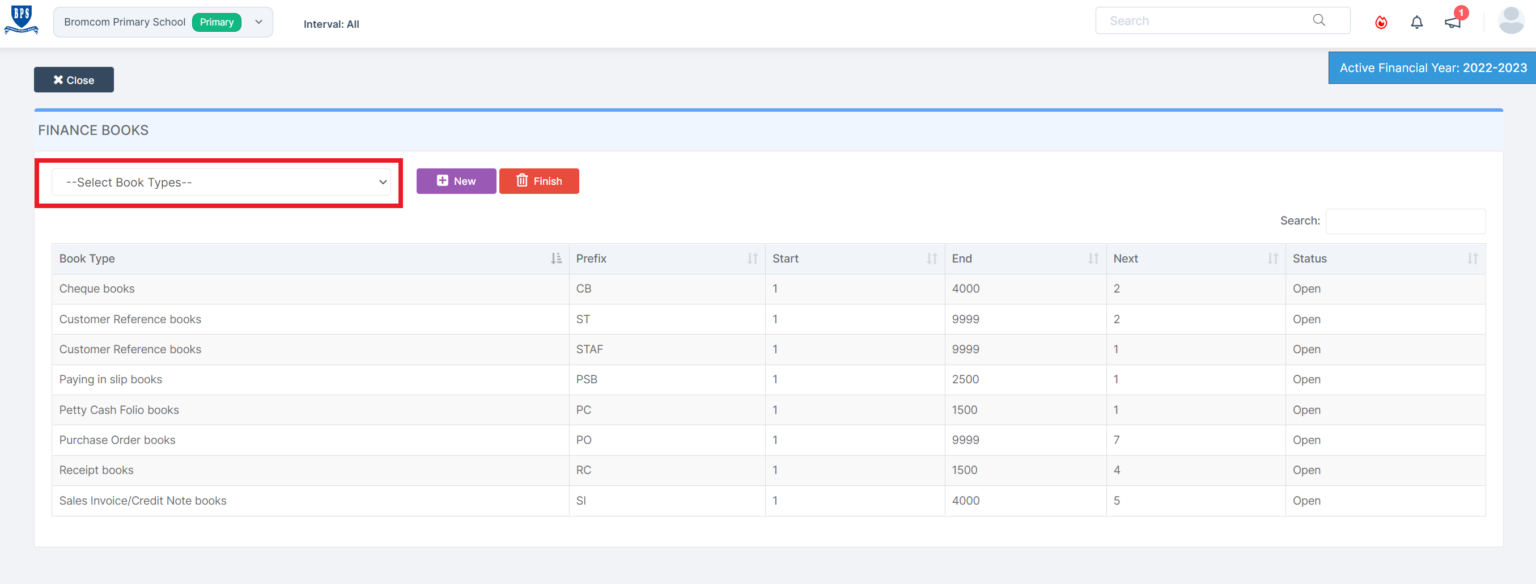
Task: Select the Sales Invoice/Credit Note books row
Action: click(143, 501)
